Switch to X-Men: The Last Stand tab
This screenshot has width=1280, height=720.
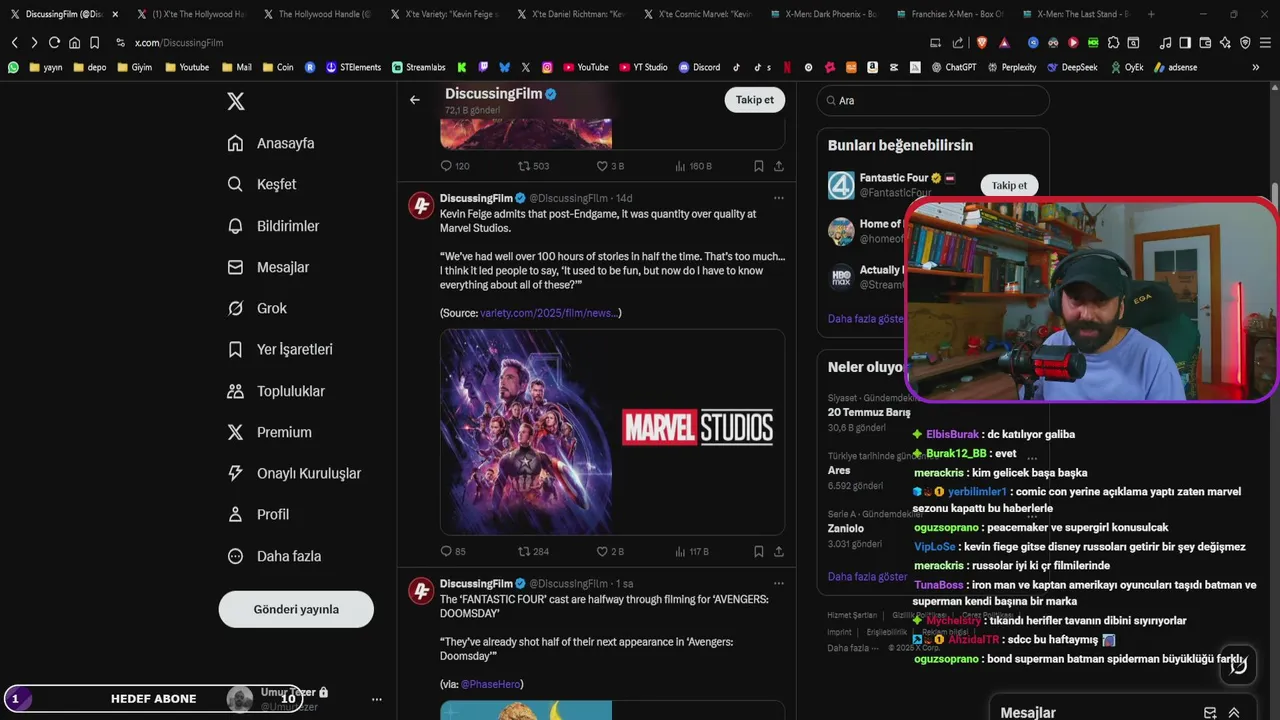pyautogui.click(x=1075, y=14)
